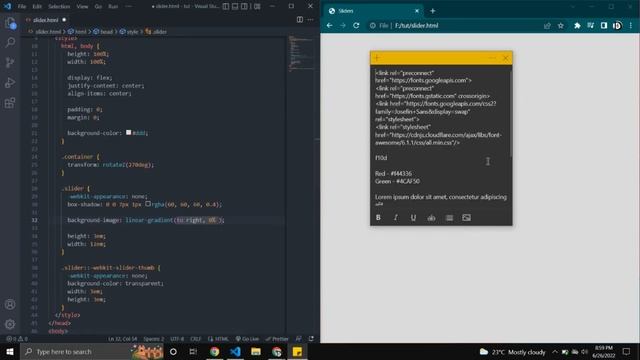This screenshot has width=640, height=360.
Task: Open the Edit menu
Action: point(37,7)
